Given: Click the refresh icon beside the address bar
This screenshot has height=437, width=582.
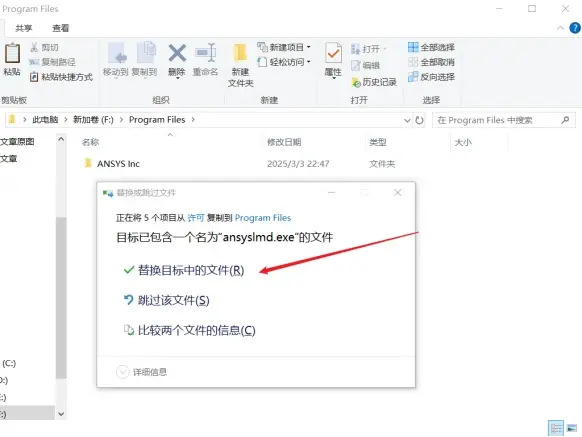Looking at the screenshot, I should (419, 120).
